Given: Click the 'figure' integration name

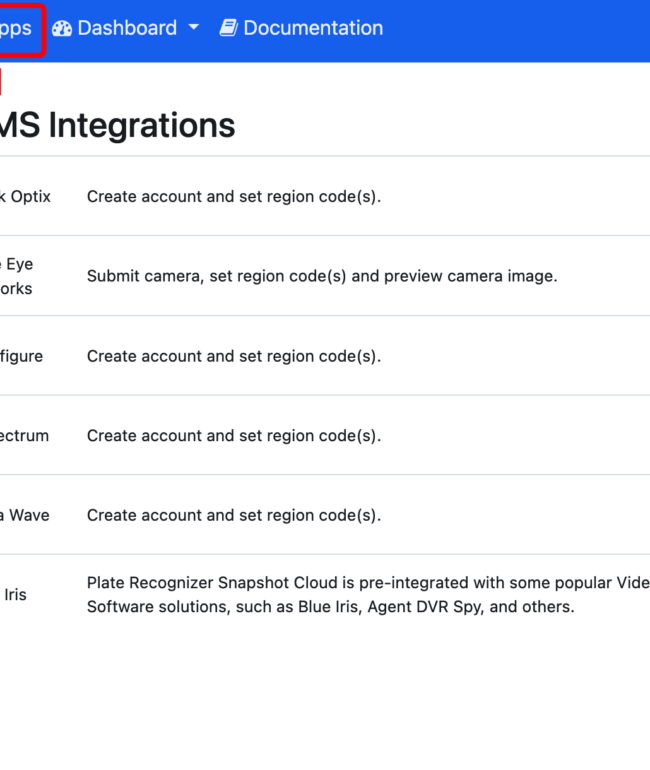Looking at the screenshot, I should coord(22,356).
